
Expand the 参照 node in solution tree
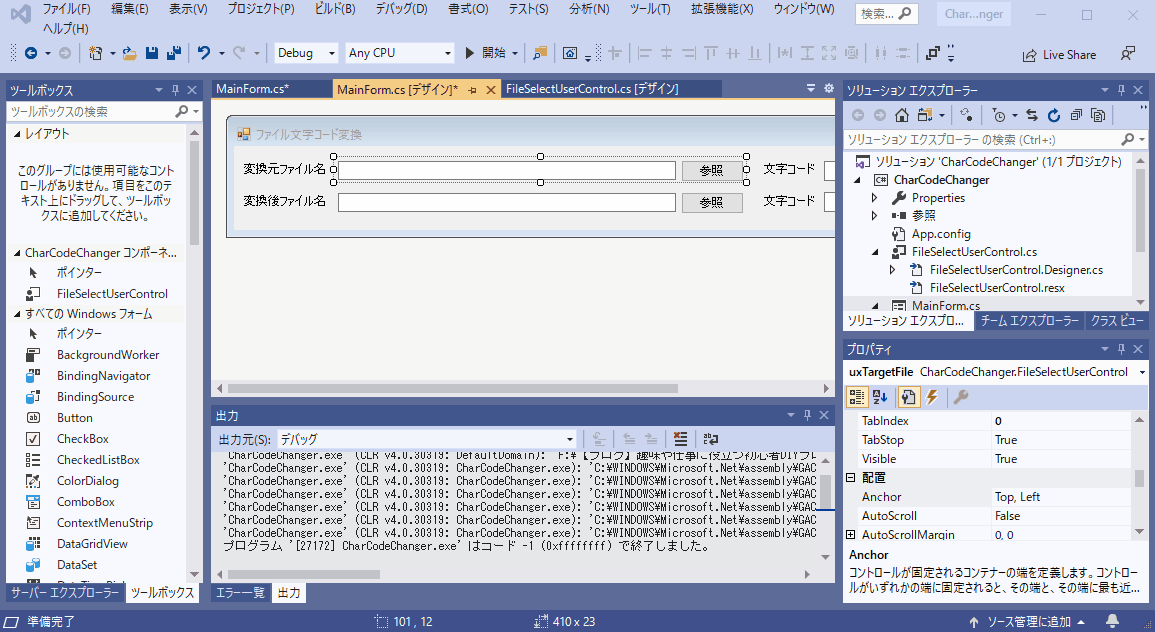coord(874,216)
